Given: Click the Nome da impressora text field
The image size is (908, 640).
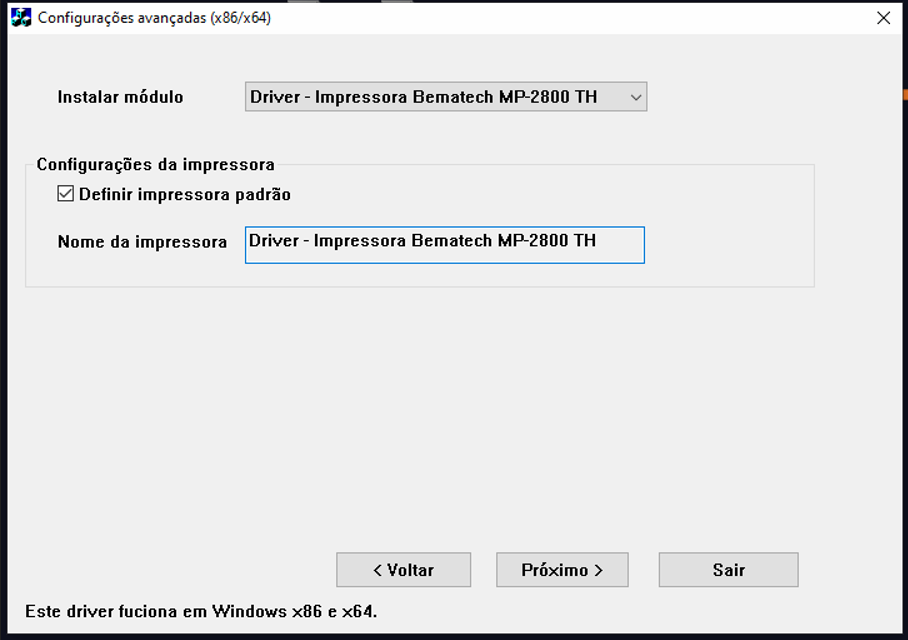Looking at the screenshot, I should 445,245.
